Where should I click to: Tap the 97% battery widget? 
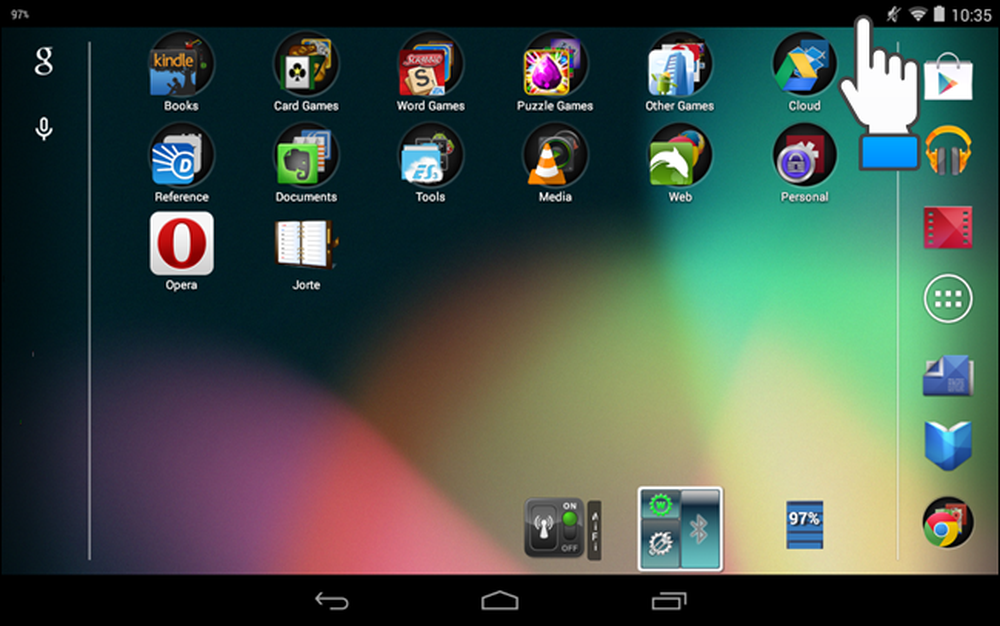pyautogui.click(x=804, y=525)
